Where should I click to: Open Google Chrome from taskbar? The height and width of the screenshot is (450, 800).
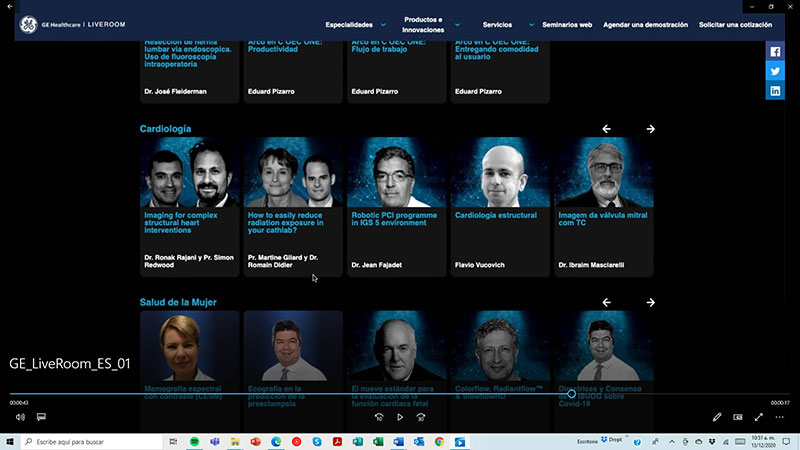(x=439, y=442)
